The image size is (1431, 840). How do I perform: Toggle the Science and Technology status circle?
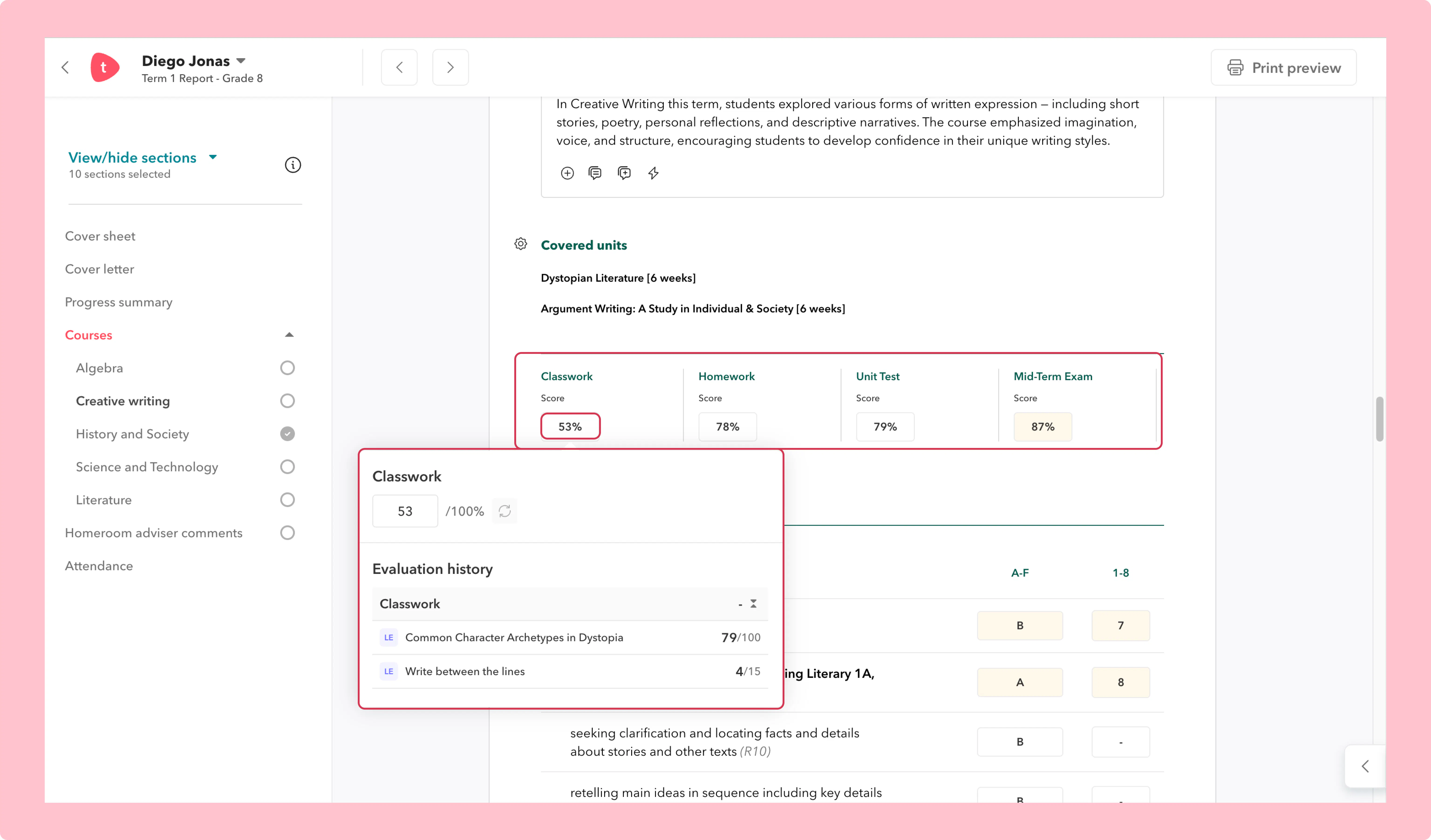(x=287, y=467)
